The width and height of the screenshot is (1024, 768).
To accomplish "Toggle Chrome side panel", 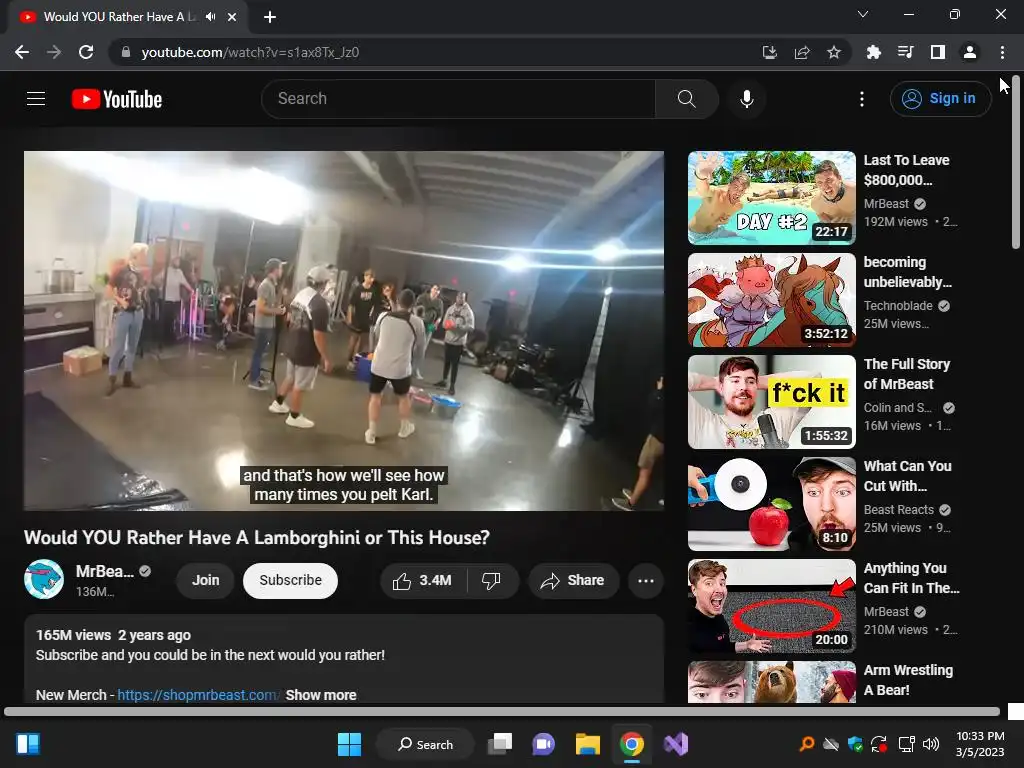I will click(938, 52).
